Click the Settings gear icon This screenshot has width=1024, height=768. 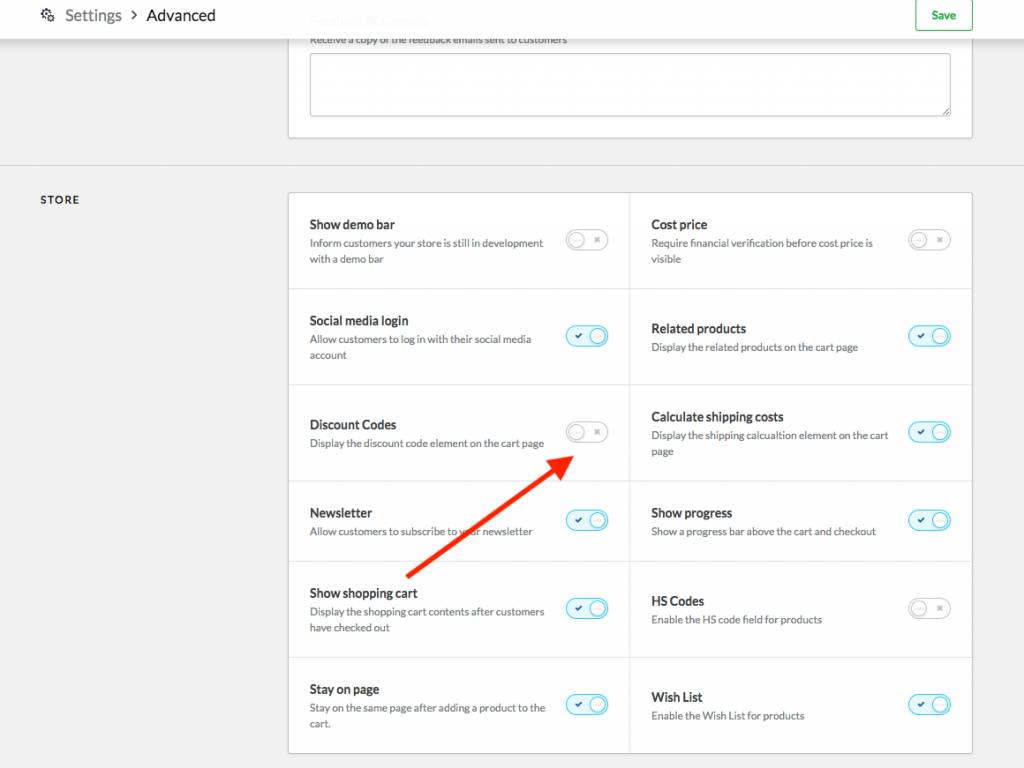tap(47, 16)
